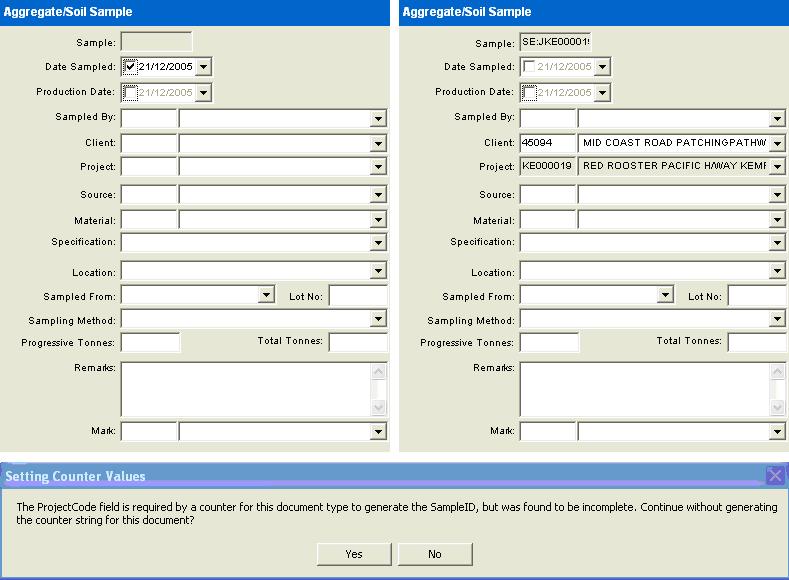
Task: Toggle the right form Production Date checkbox
Action: point(529,93)
